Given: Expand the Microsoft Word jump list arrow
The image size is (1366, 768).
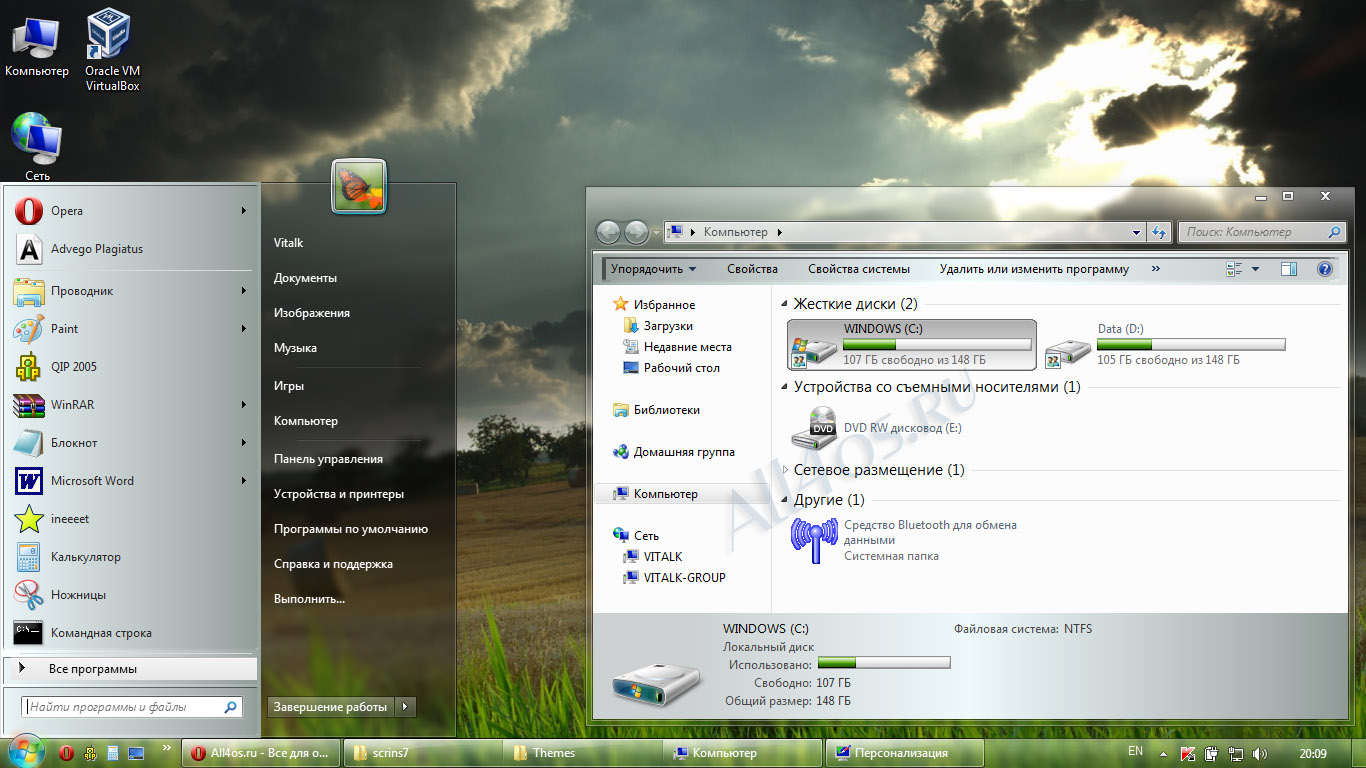Looking at the screenshot, I should [244, 481].
